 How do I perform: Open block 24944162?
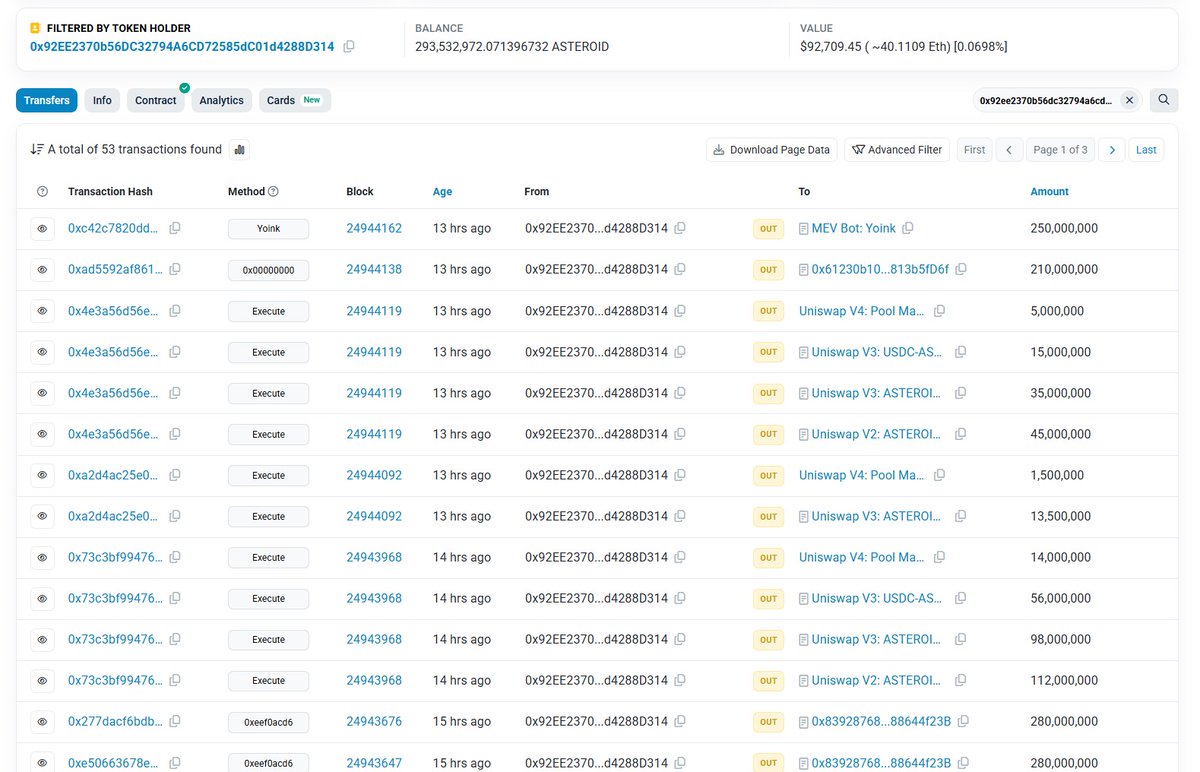pyautogui.click(x=374, y=229)
